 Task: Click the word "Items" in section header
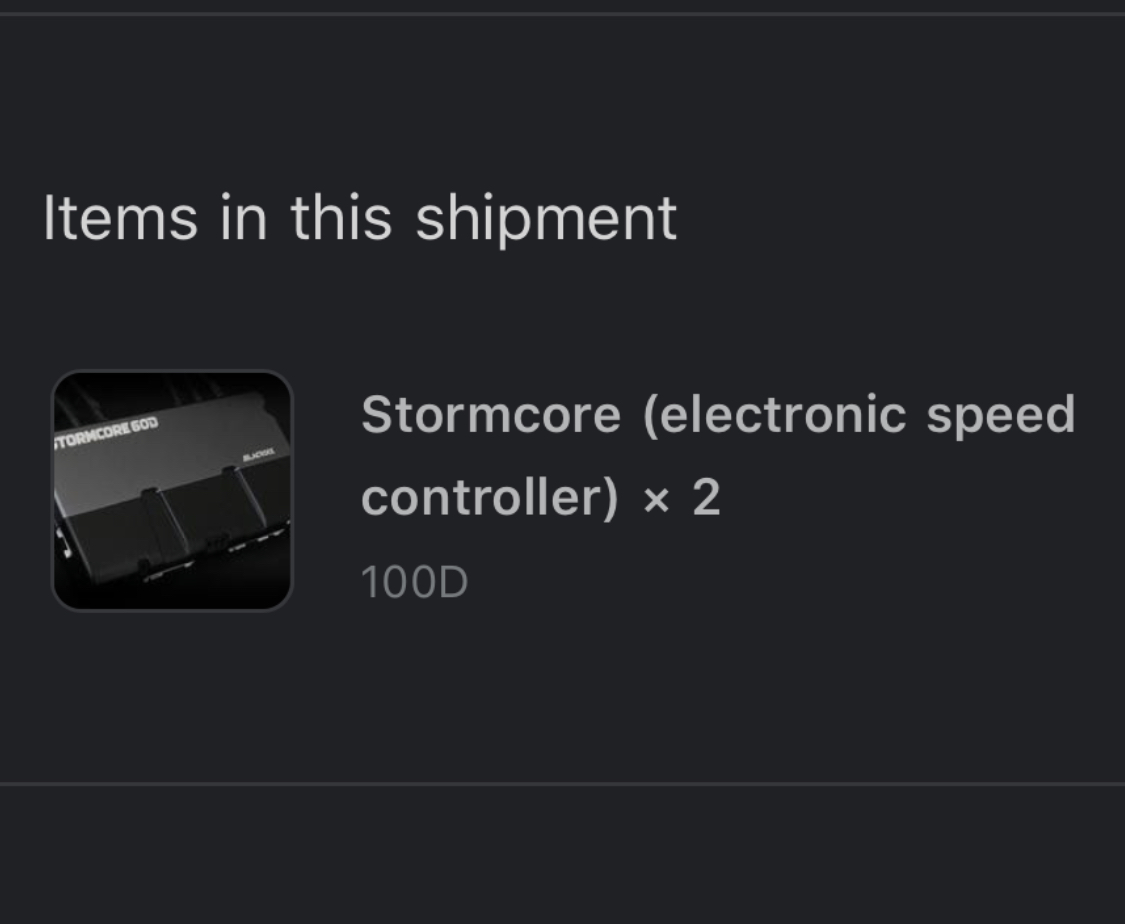pos(120,218)
